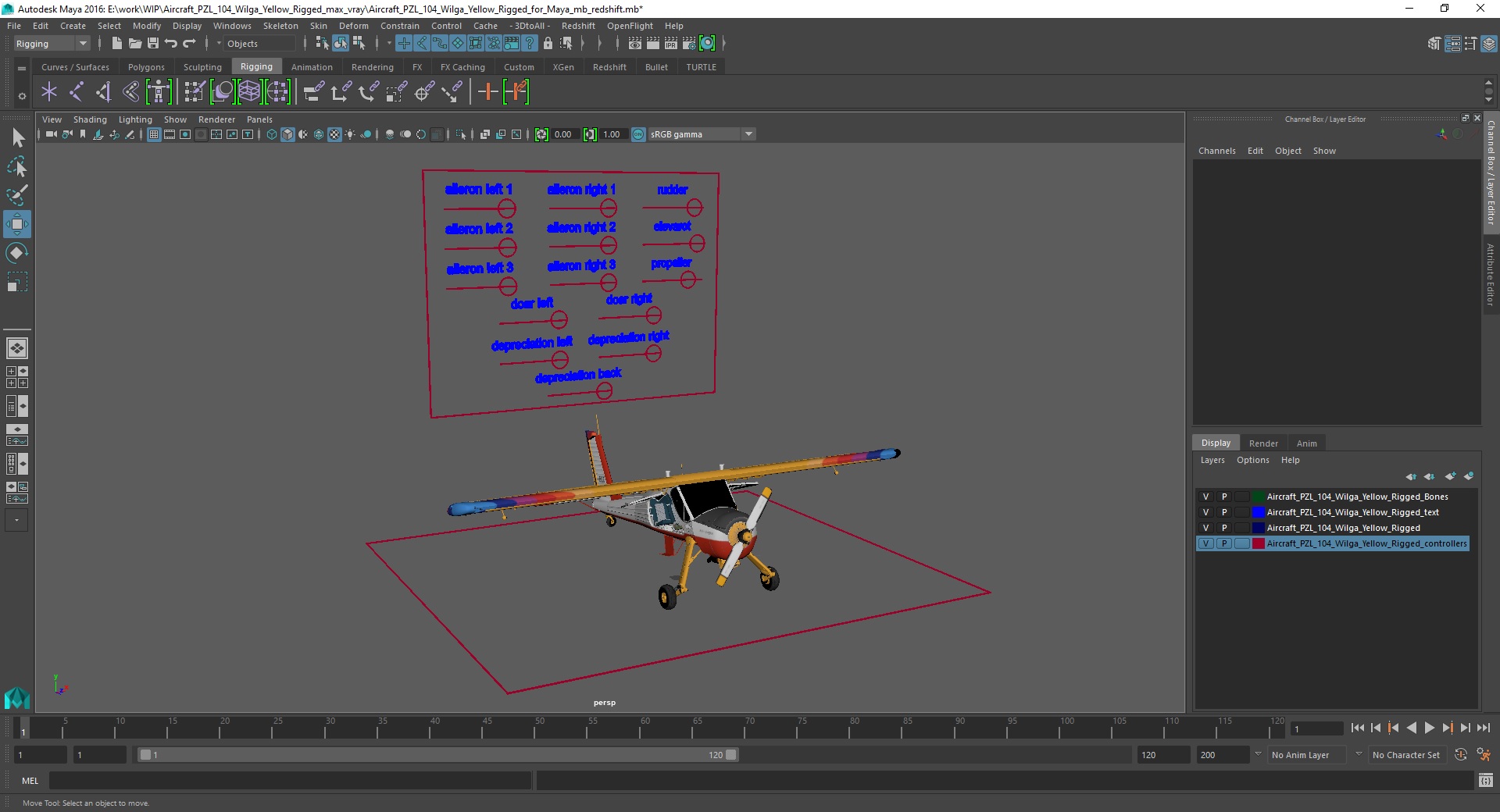The width and height of the screenshot is (1500, 812).
Task: Click the Create Locator shelf icon
Action: tap(49, 92)
